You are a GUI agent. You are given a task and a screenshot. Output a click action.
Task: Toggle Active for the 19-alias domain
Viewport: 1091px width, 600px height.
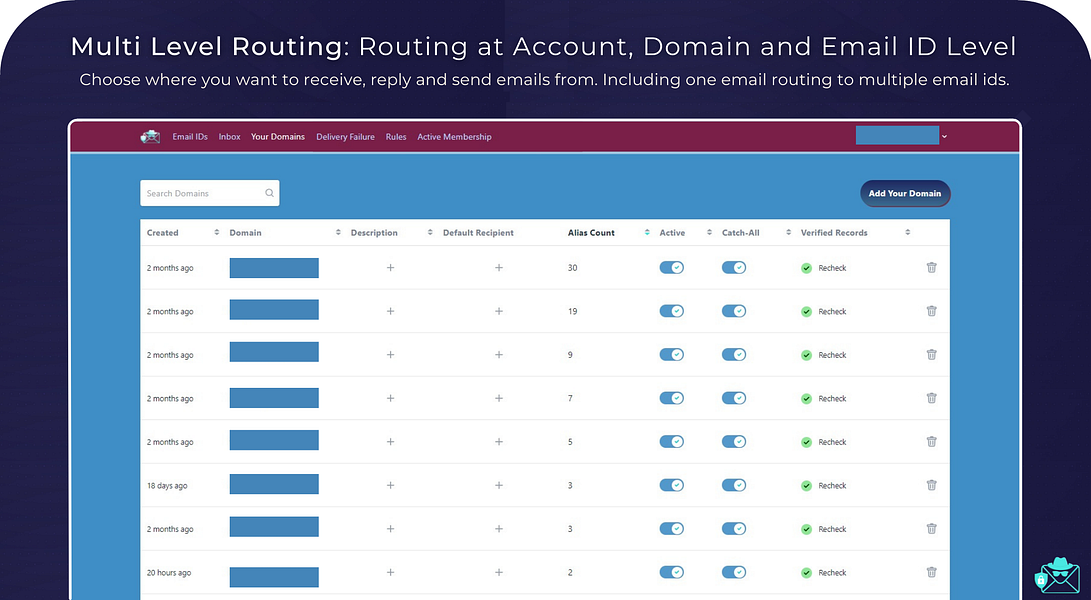coord(671,311)
